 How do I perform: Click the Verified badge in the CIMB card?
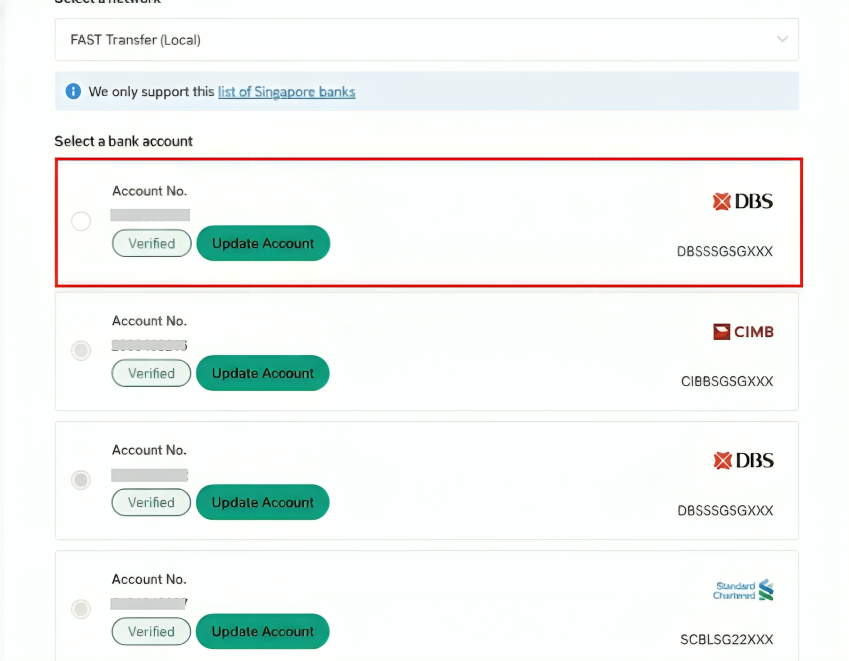click(x=151, y=373)
